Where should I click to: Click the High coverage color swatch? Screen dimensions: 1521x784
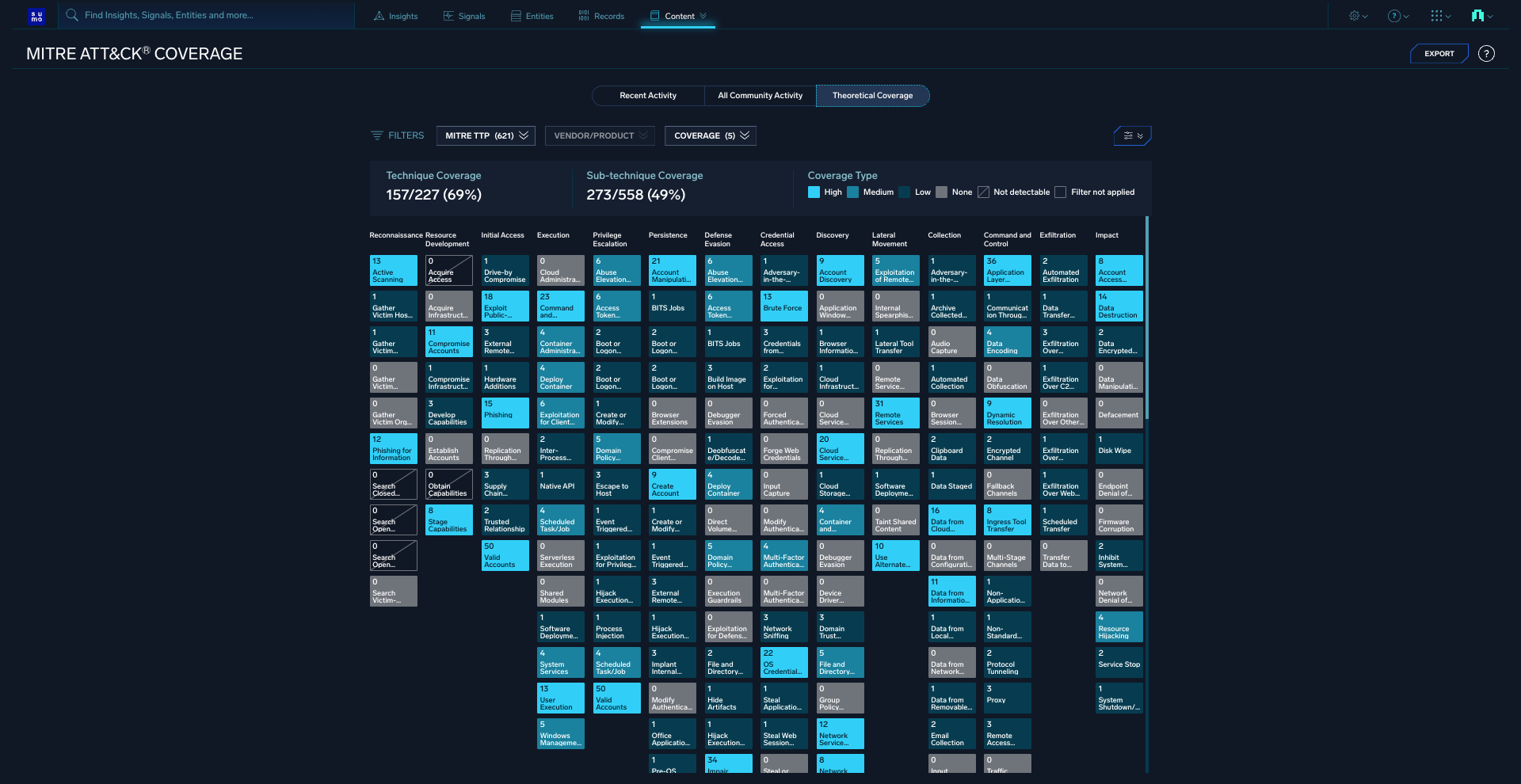point(814,192)
